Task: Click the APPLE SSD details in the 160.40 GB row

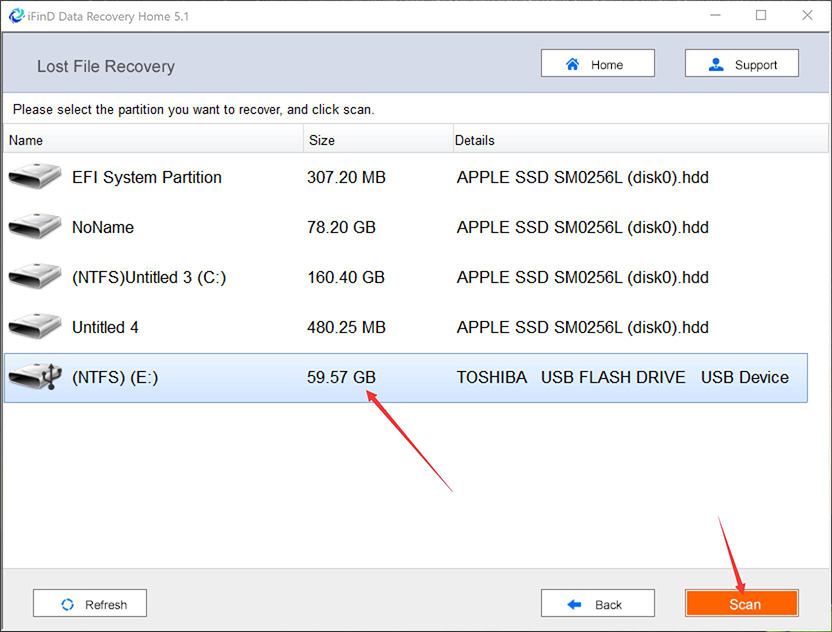Action: 583,277
